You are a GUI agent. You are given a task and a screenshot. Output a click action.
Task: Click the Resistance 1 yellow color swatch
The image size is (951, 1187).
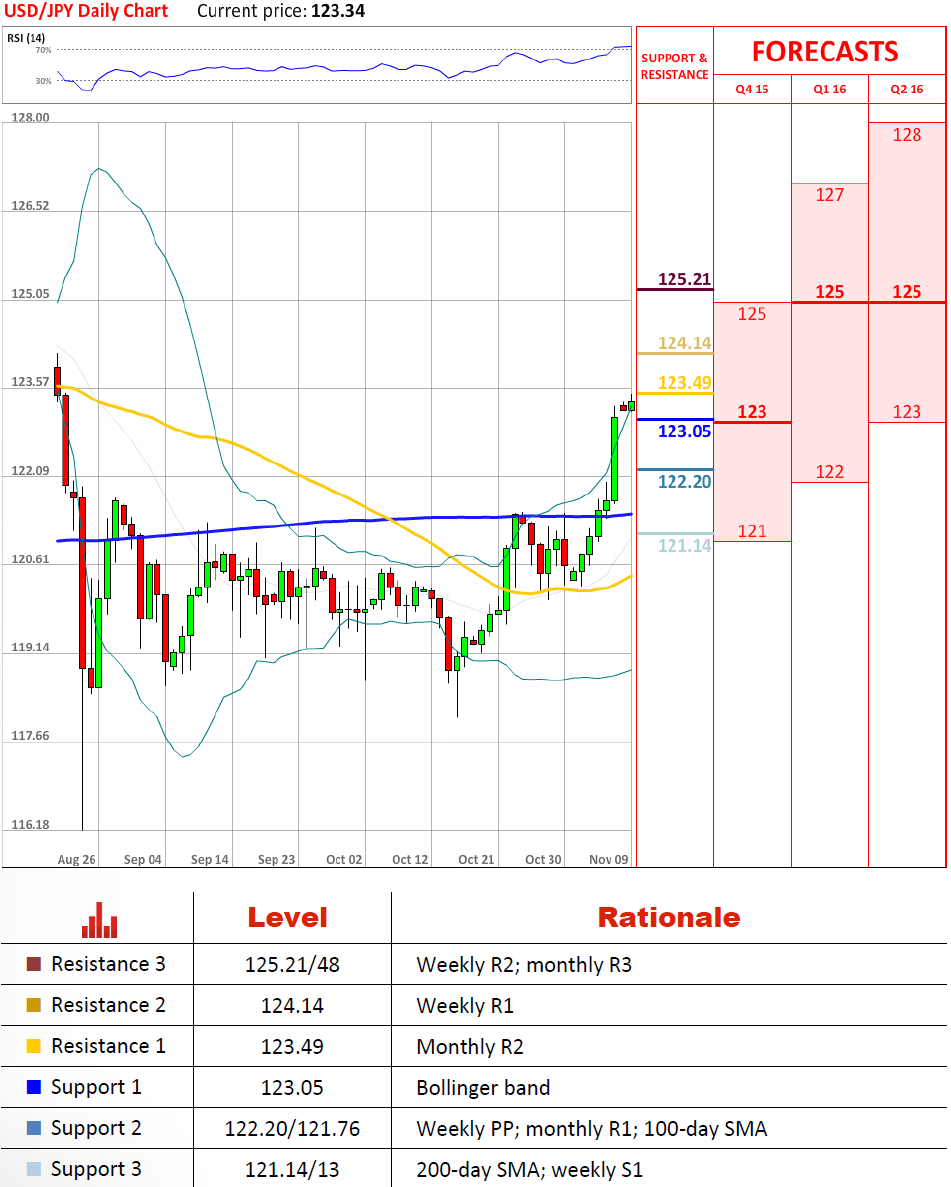[33, 1046]
